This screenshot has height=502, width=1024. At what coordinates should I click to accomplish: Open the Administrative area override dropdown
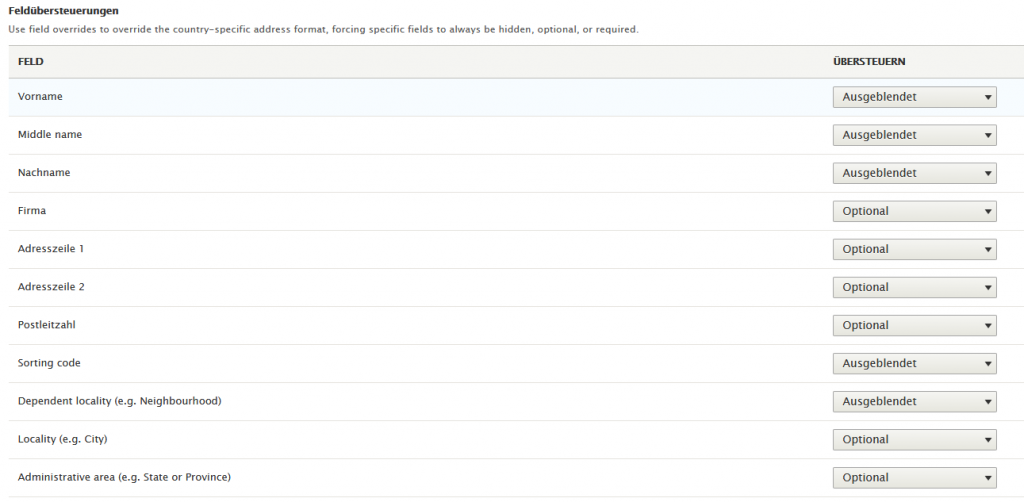tap(914, 477)
